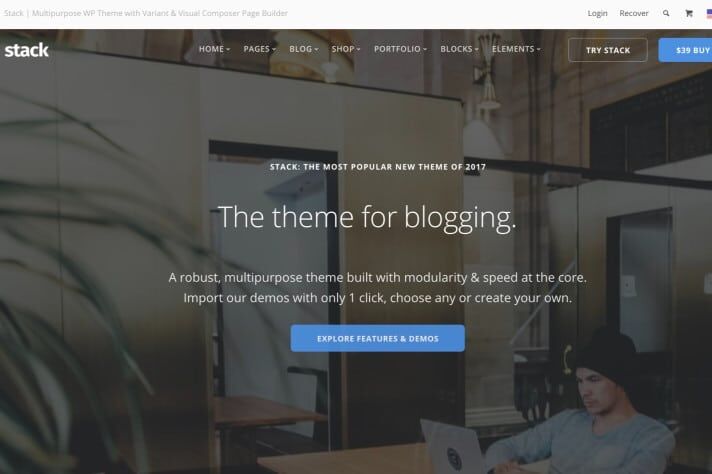712x474 pixels.
Task: Click the "The theme for blogging." headline
Action: pos(367,217)
